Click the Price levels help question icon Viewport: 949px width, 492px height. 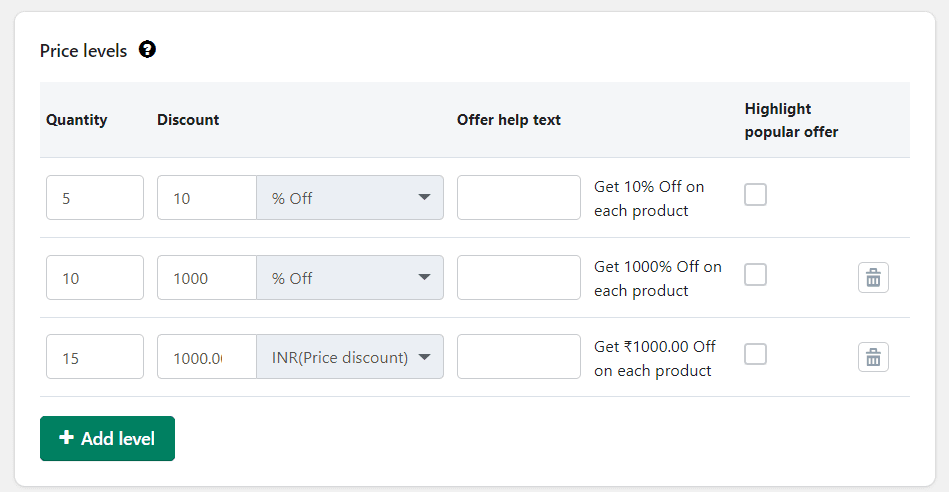[x=148, y=49]
